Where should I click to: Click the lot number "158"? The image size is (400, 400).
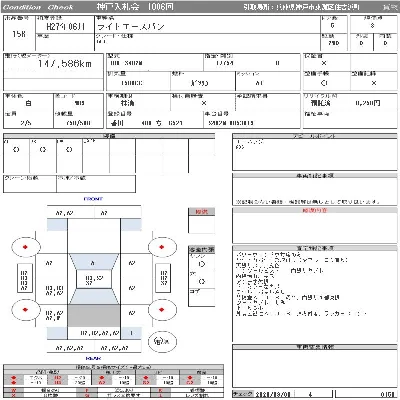[19, 34]
